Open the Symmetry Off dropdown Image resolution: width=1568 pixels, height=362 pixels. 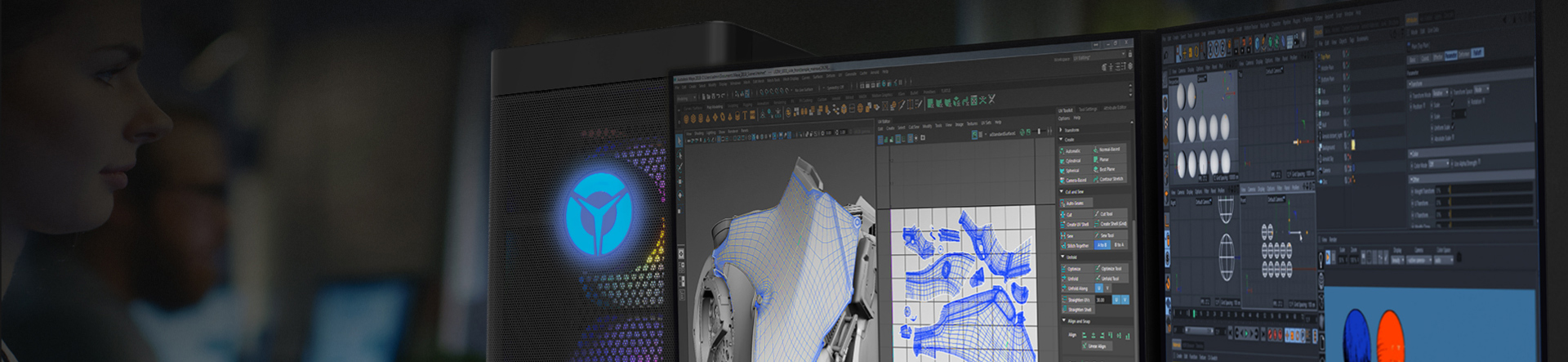click(833, 87)
